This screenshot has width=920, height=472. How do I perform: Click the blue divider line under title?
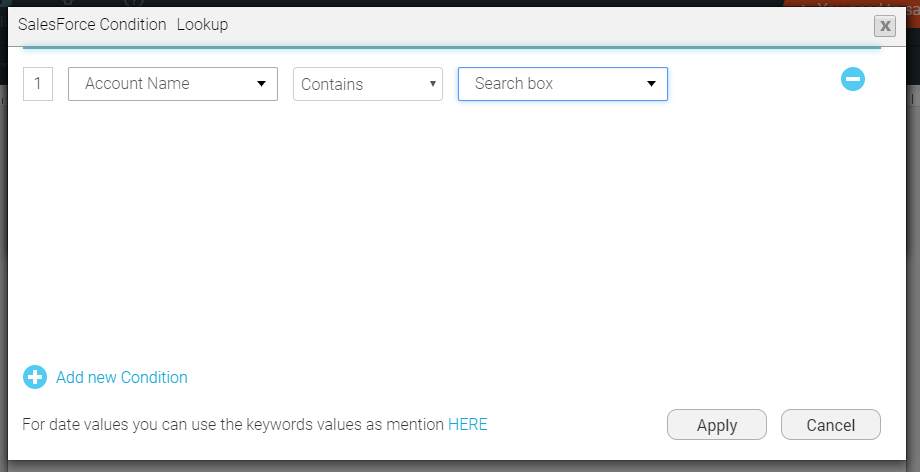point(450,47)
